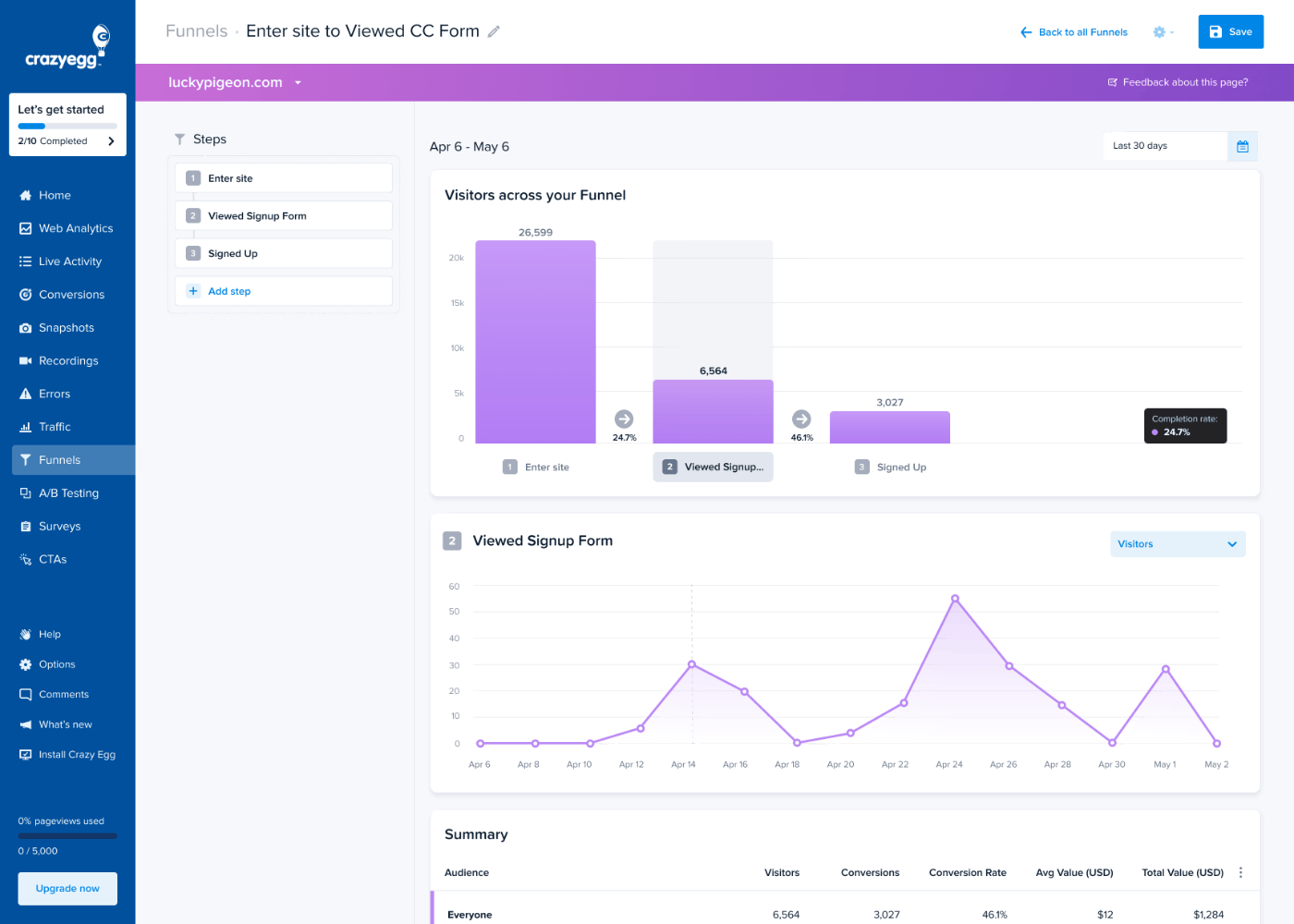Open the luckypigeon.com site selector
Image resolution: width=1294 pixels, height=924 pixels.
(x=235, y=82)
